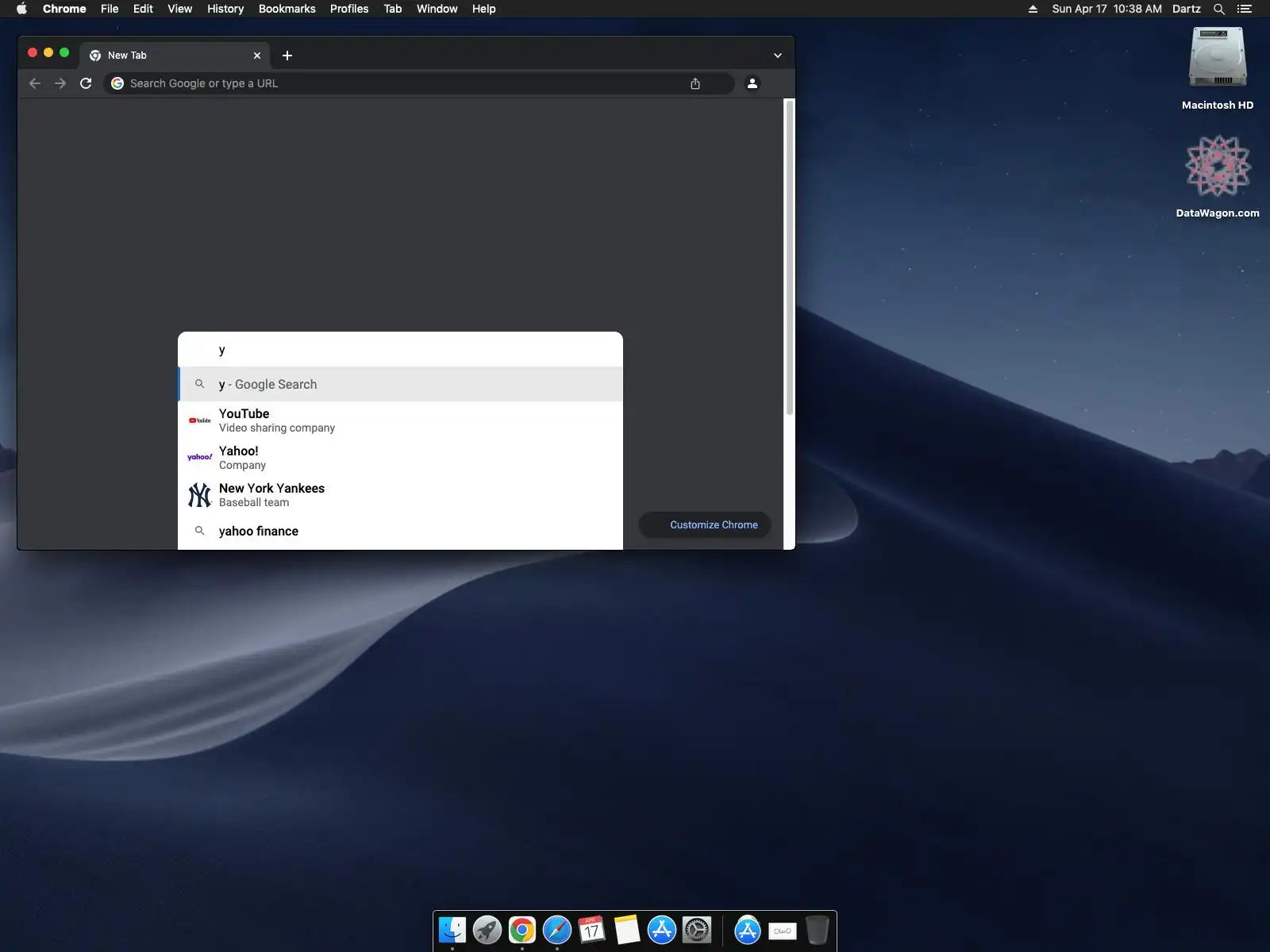Pick the Yahoo! Company suggestion

coord(400,458)
